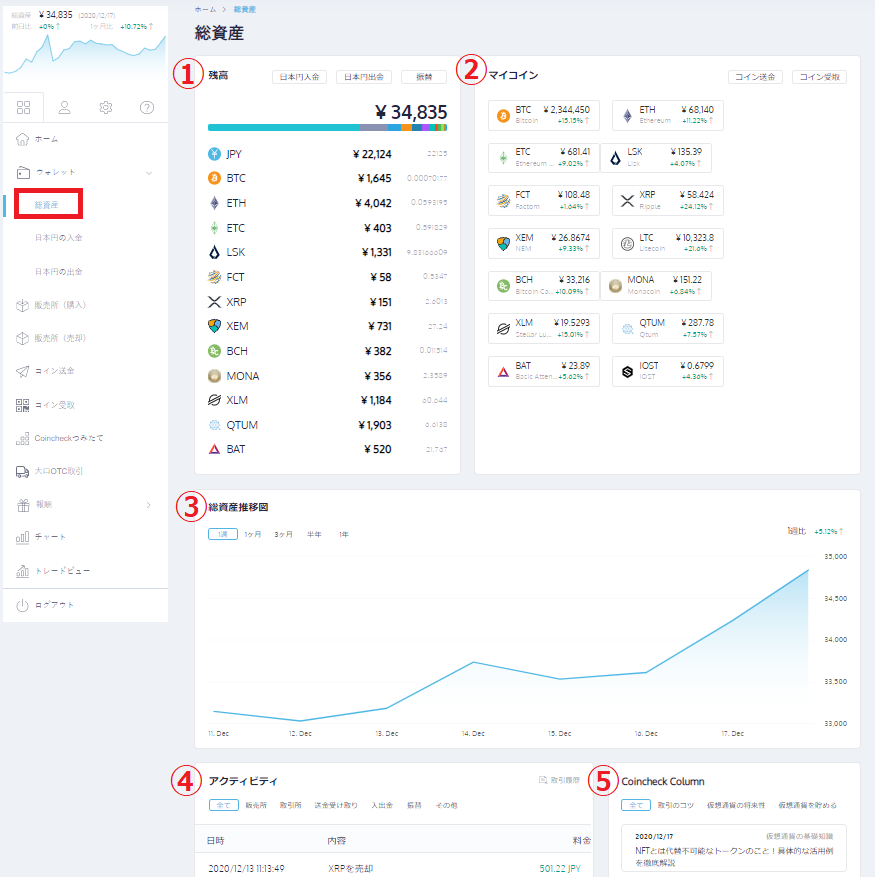The height and width of the screenshot is (877, 875).
Task: Click the 販売所（売却） cube icon
Action: [22, 338]
